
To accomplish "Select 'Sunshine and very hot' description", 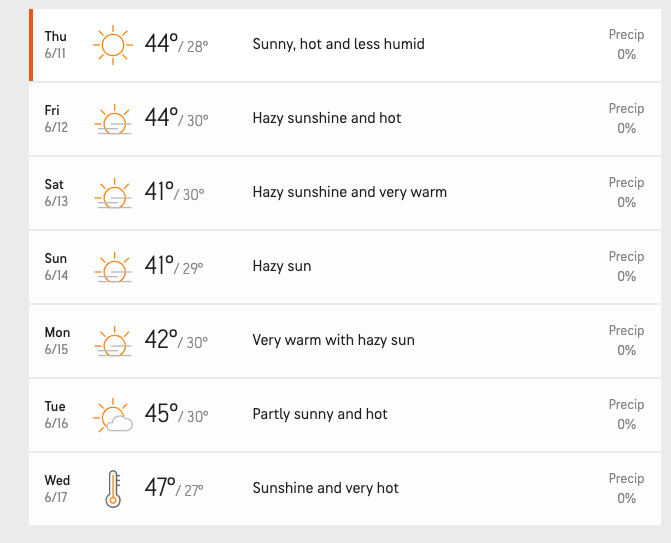I will pyautogui.click(x=326, y=488).
